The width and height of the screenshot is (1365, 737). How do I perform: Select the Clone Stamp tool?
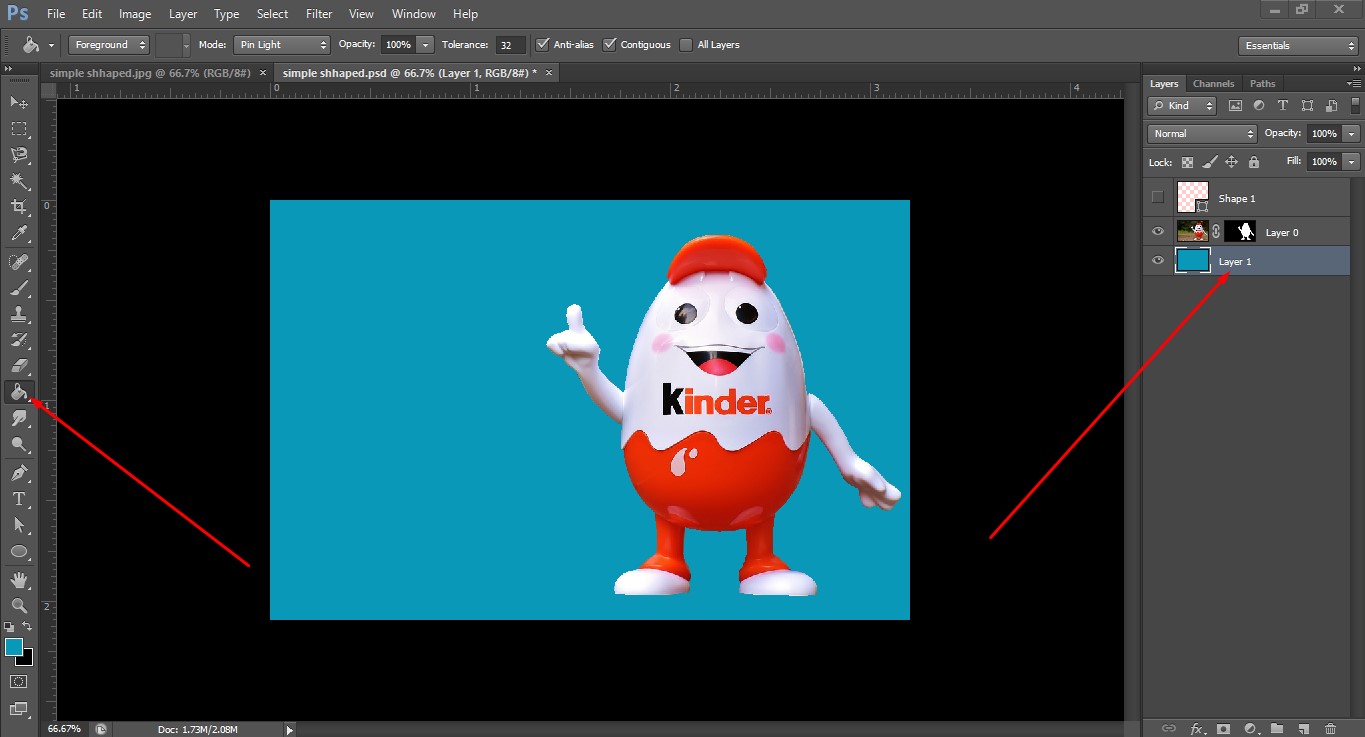pyautogui.click(x=19, y=314)
